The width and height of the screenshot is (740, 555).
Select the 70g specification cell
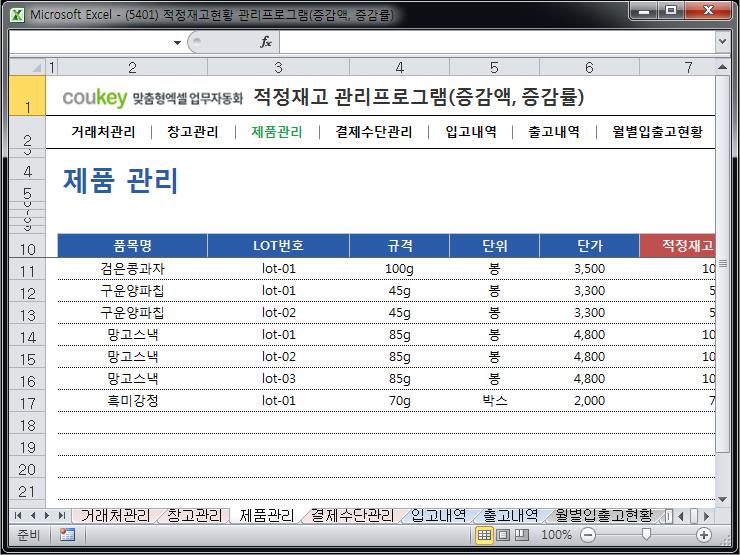pos(399,401)
